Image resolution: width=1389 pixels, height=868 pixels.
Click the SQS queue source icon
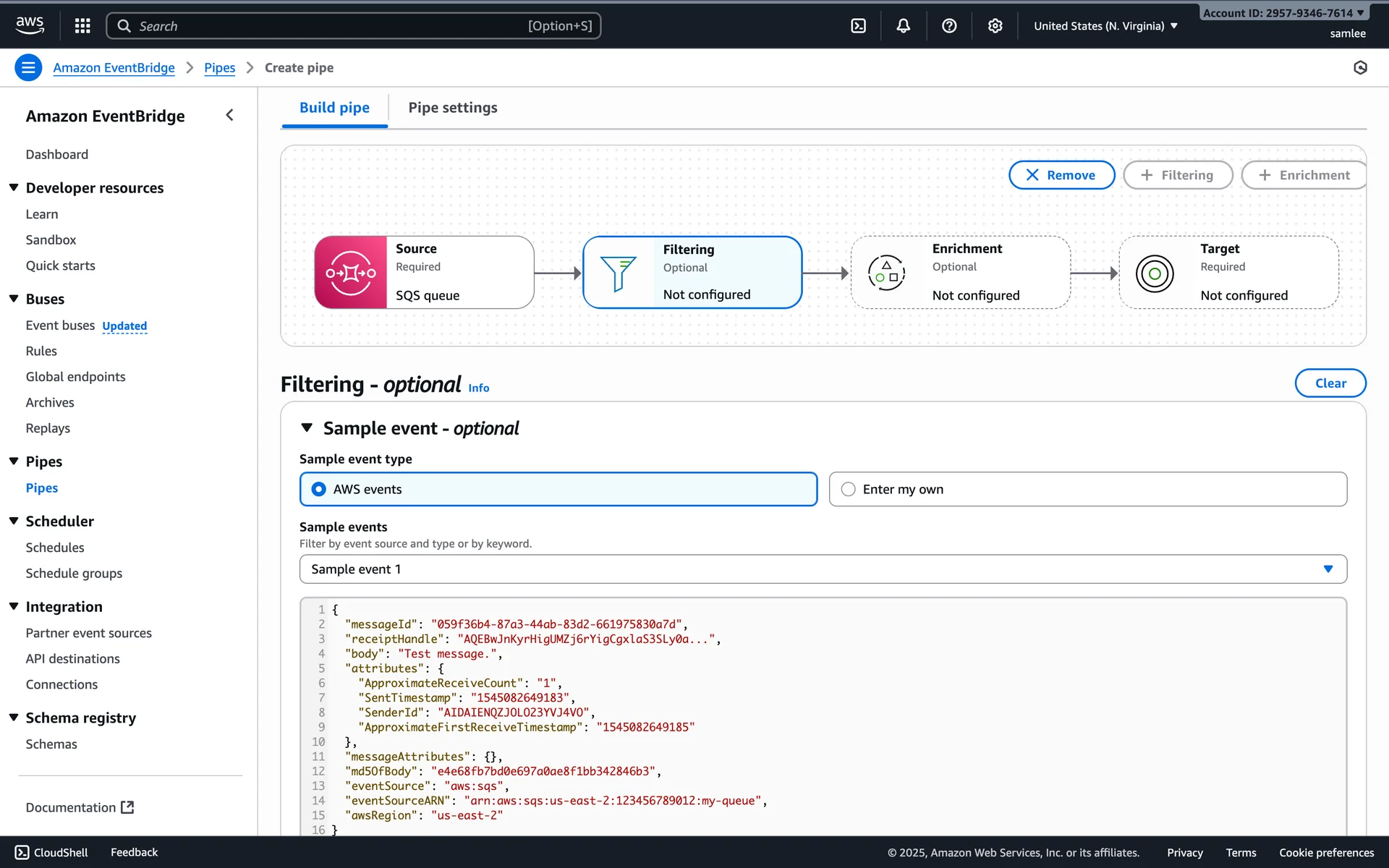pyautogui.click(x=351, y=273)
